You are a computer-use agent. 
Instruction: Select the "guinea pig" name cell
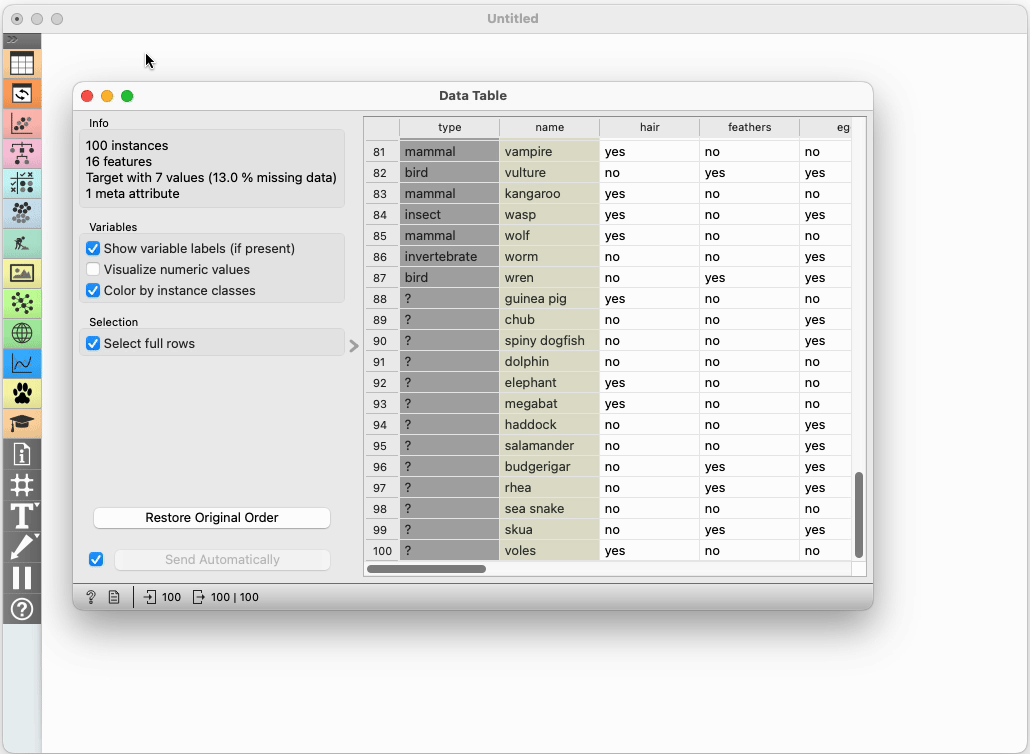point(549,299)
